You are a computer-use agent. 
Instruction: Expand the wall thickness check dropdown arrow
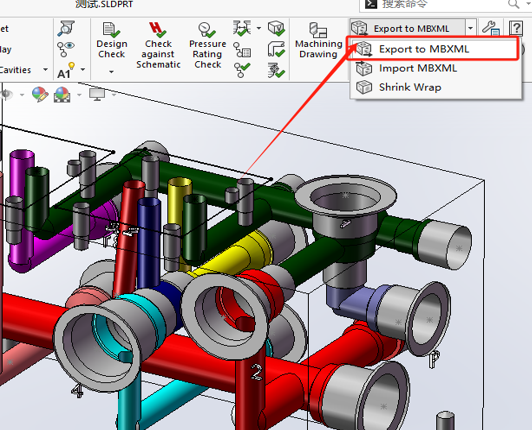tap(259, 28)
